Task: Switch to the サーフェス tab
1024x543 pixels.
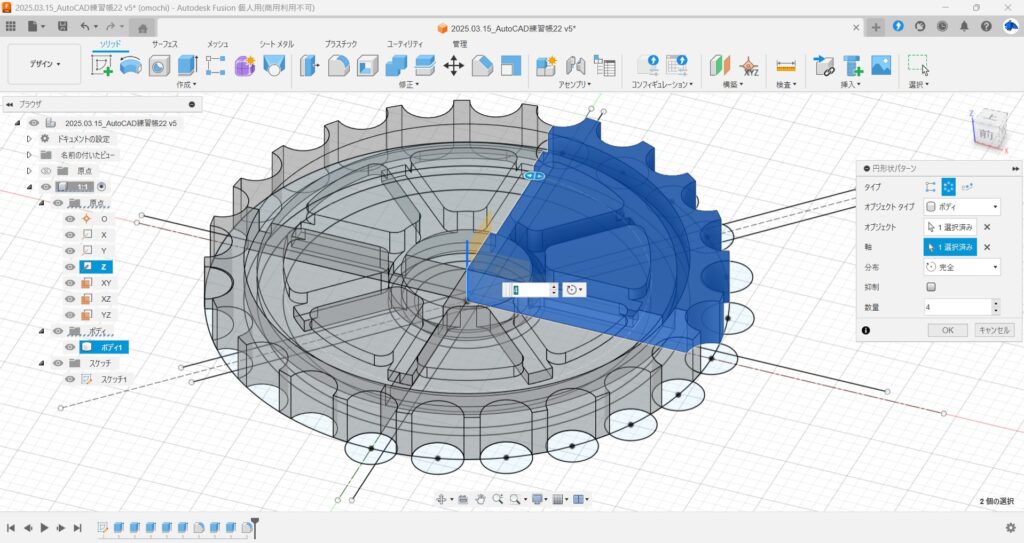Action: pyautogui.click(x=166, y=44)
